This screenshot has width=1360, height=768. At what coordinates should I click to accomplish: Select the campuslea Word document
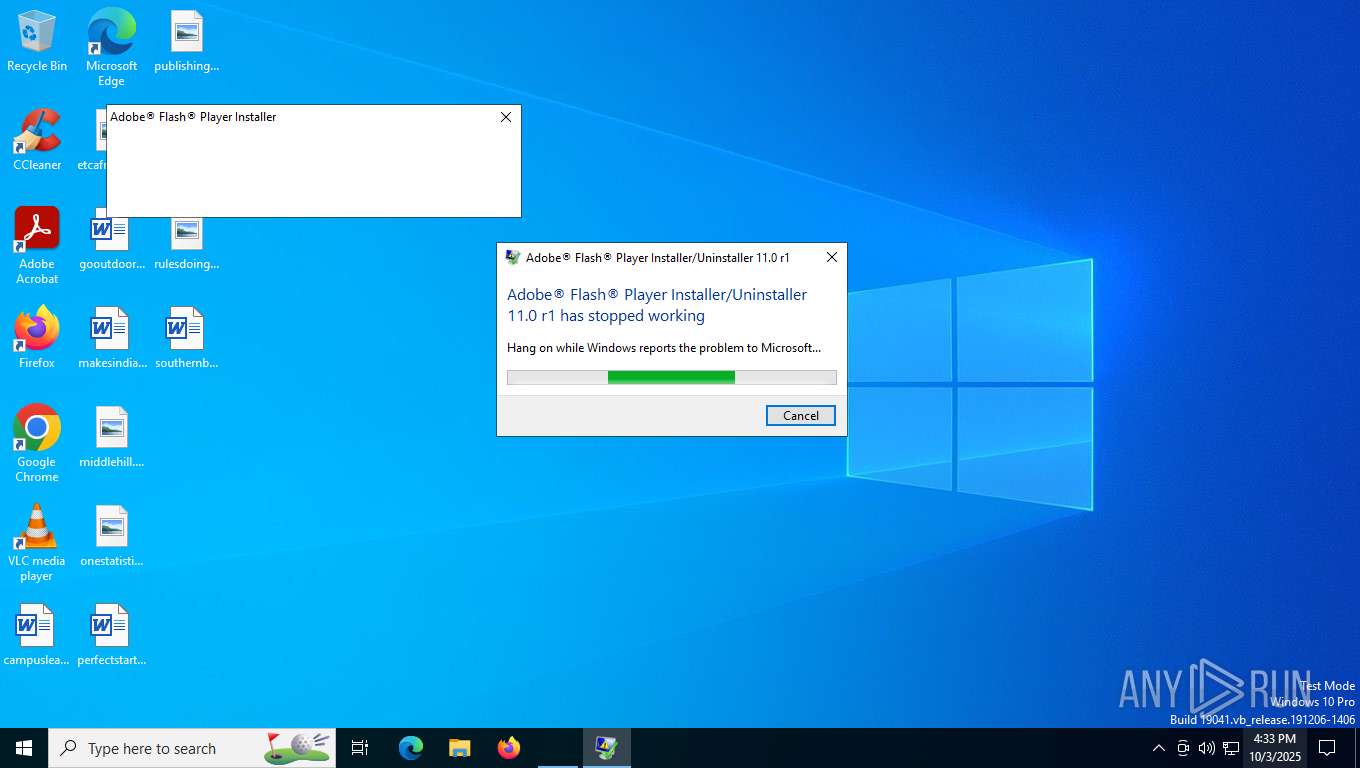(x=36, y=635)
